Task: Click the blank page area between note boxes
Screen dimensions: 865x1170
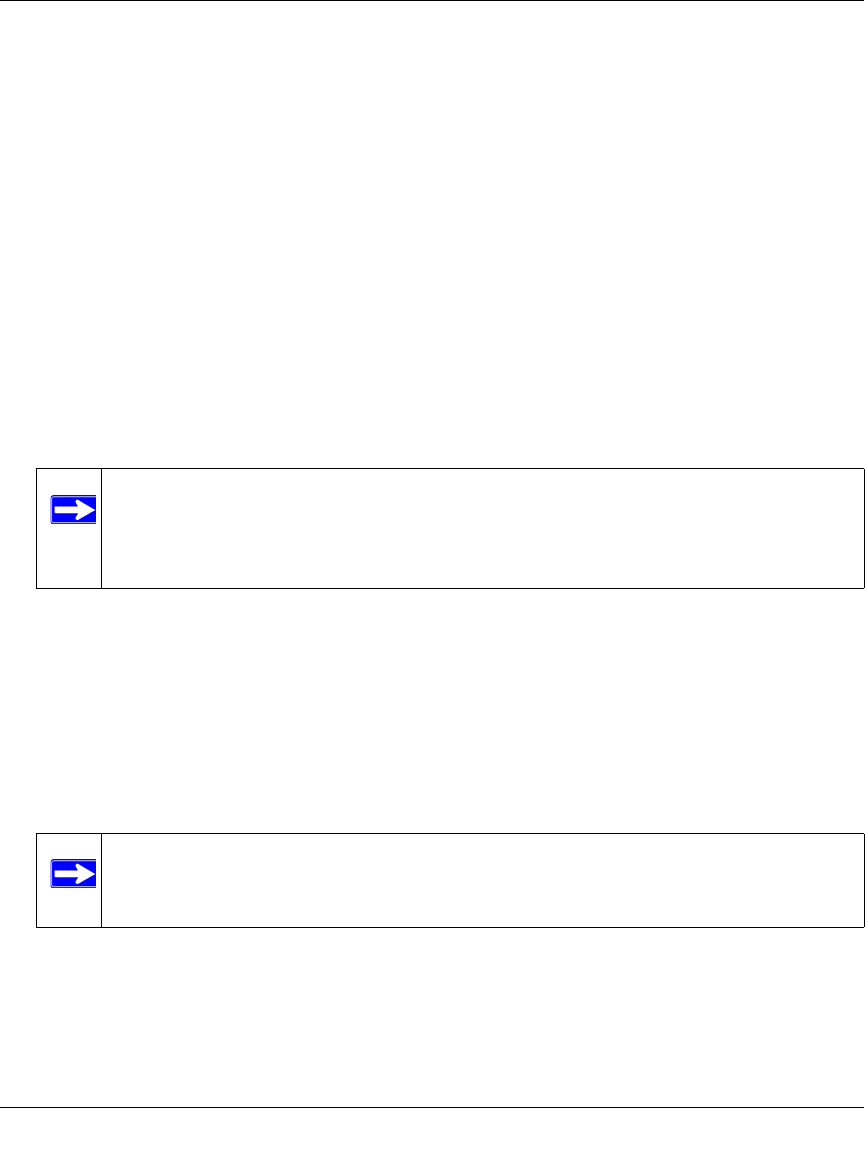Action: coord(432,710)
